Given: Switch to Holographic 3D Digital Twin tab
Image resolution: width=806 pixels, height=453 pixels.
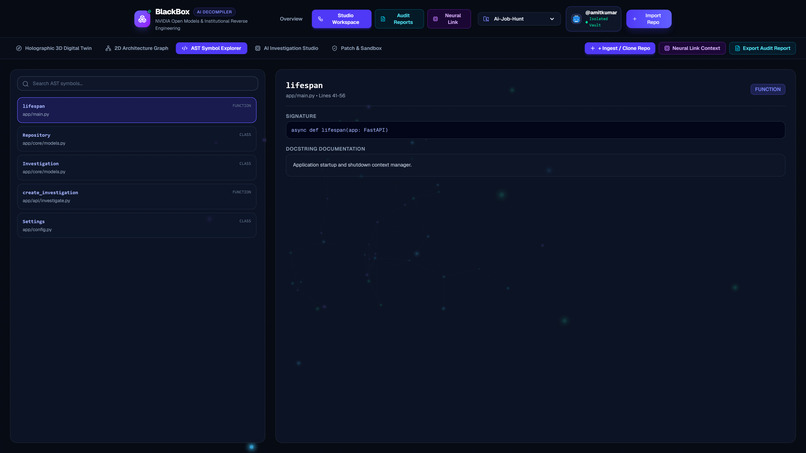Looking at the screenshot, I should 54,48.
